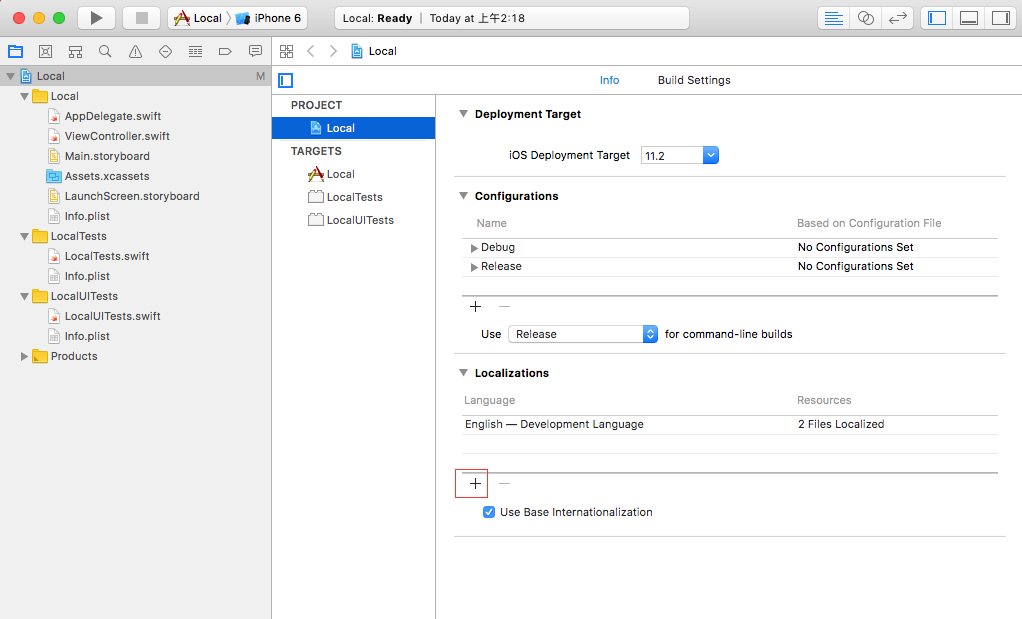Image resolution: width=1022 pixels, height=619 pixels.
Task: Toggle the utilities pane visibility
Action: (x=1000, y=18)
